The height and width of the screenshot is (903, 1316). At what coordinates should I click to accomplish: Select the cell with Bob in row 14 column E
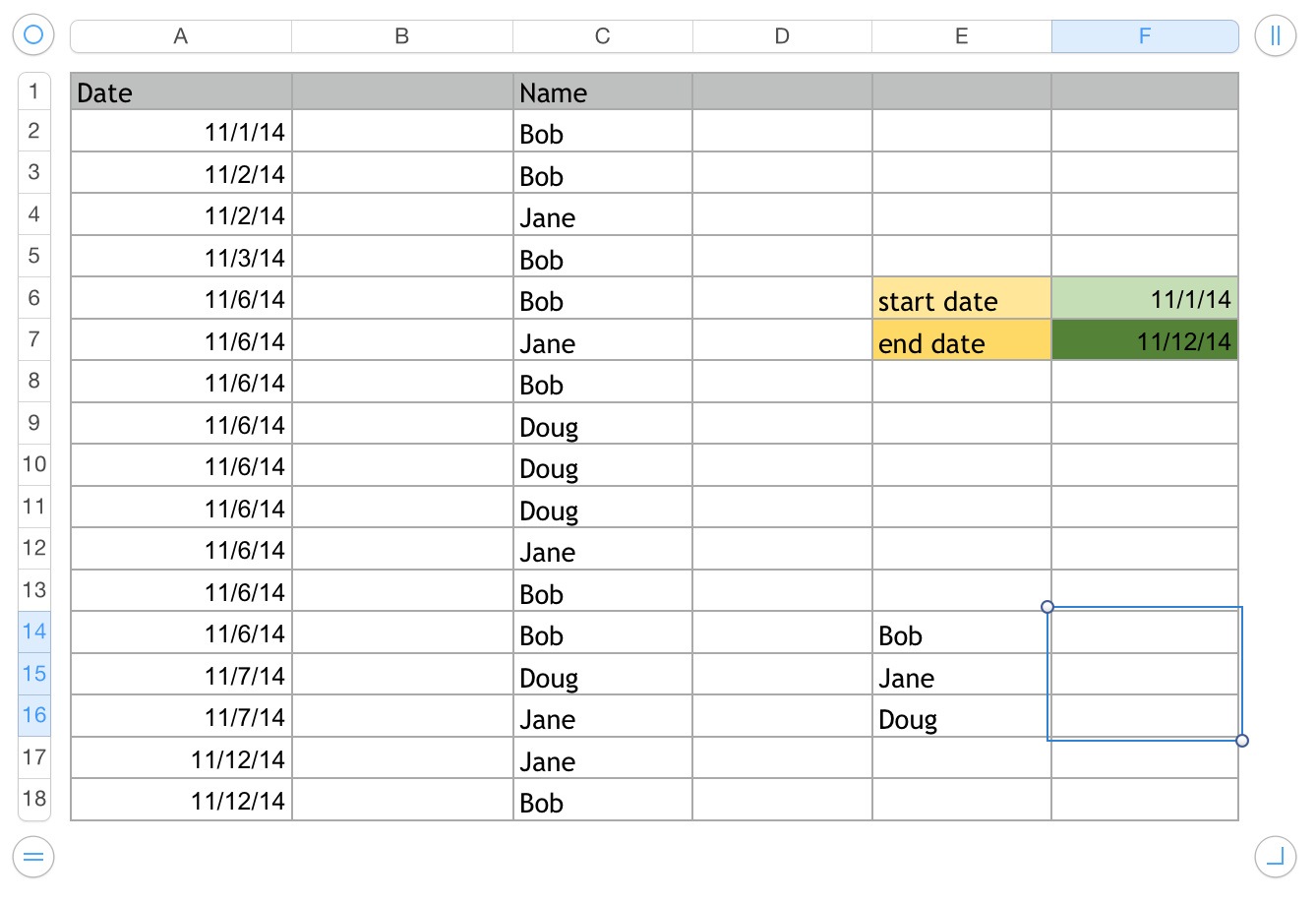point(960,633)
